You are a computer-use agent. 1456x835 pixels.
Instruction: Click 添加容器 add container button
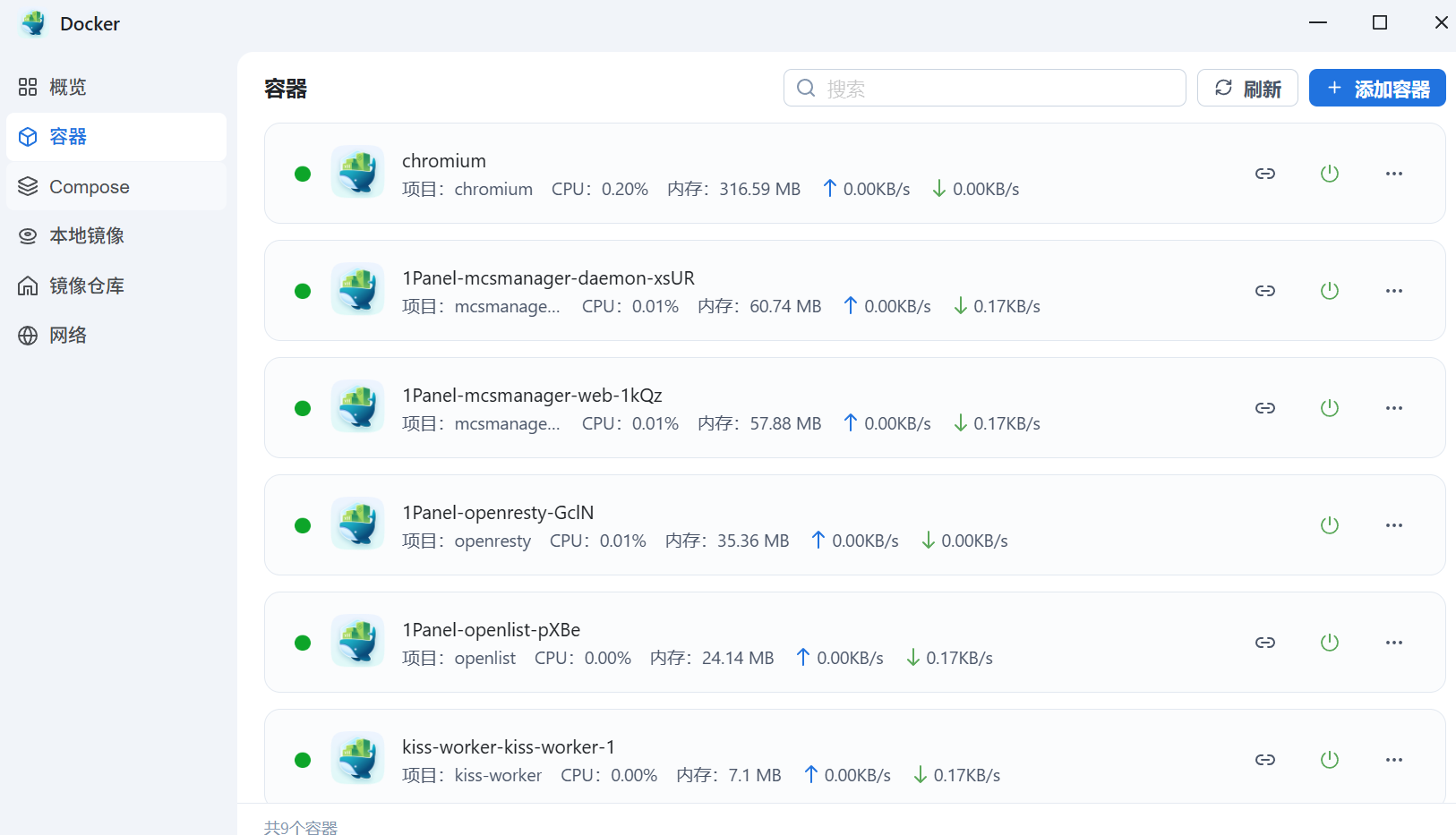point(1377,88)
